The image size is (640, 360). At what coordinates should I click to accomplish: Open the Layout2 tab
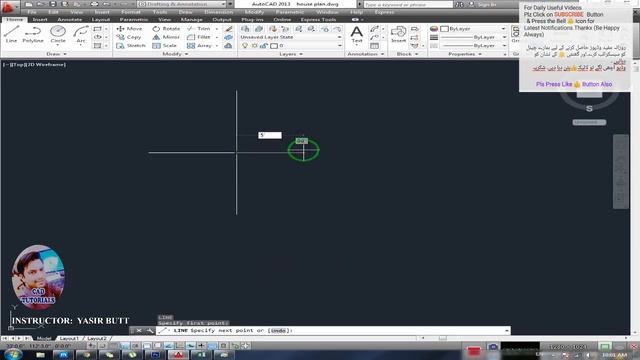97,338
